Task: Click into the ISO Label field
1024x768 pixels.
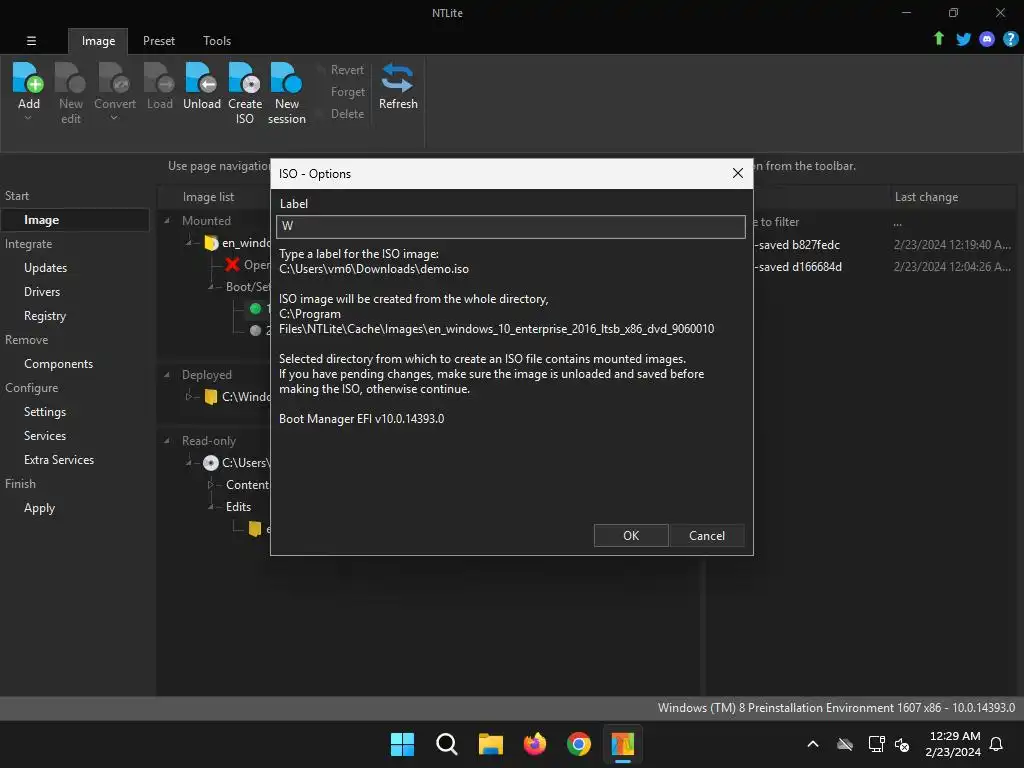Action: [x=511, y=227]
